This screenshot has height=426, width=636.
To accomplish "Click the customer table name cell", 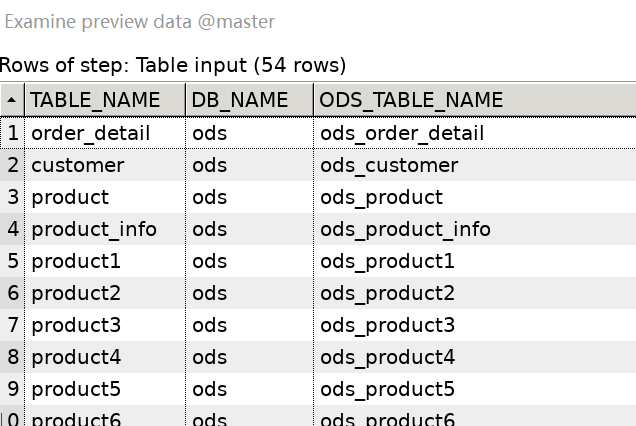I will (78, 165).
